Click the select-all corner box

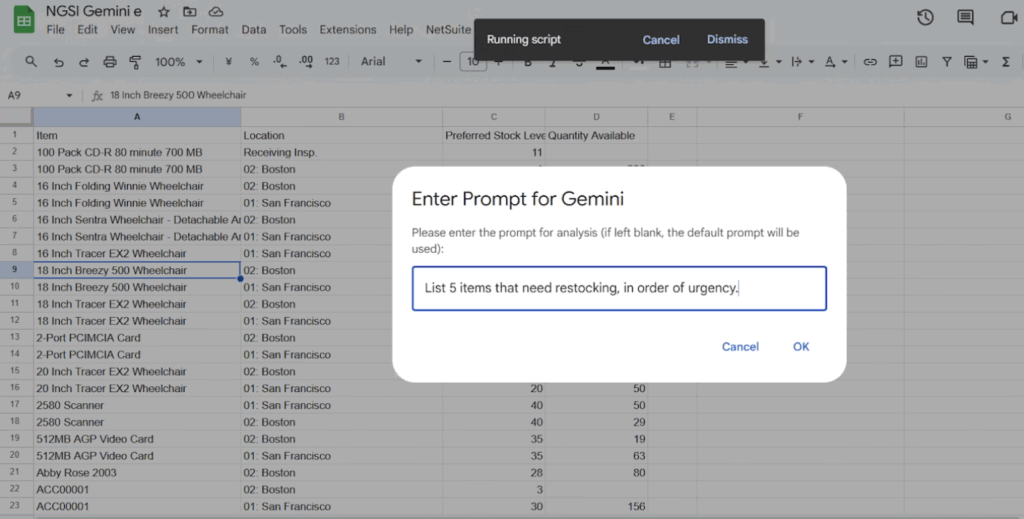tap(16, 117)
